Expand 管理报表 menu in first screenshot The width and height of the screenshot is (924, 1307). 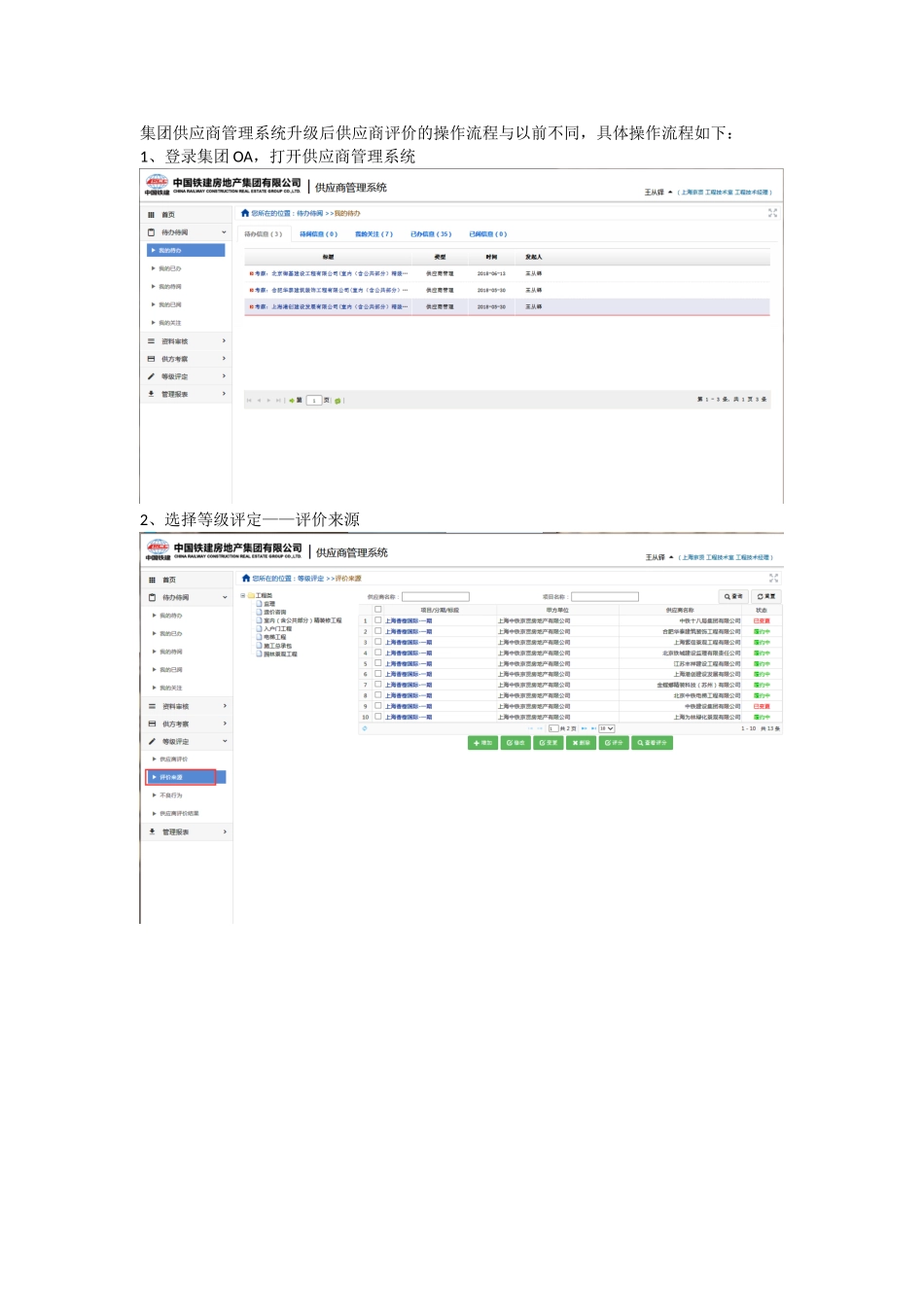[224, 394]
